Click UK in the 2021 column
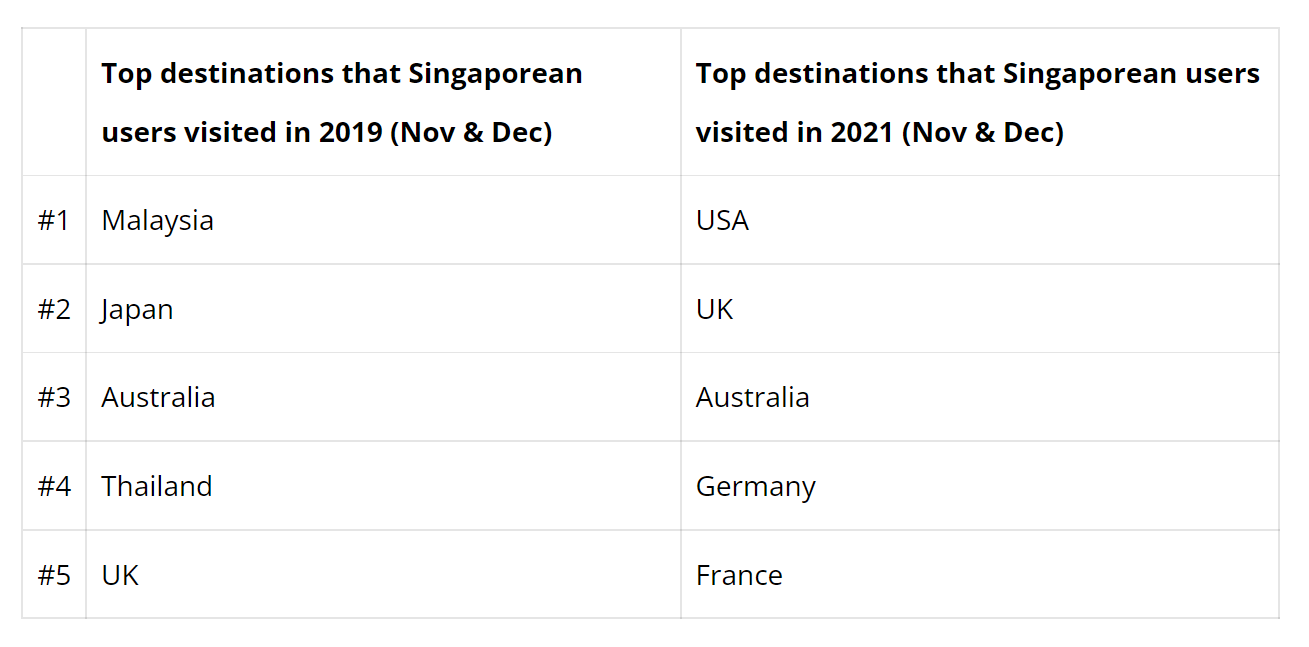This screenshot has height=647, width=1309. (714, 309)
